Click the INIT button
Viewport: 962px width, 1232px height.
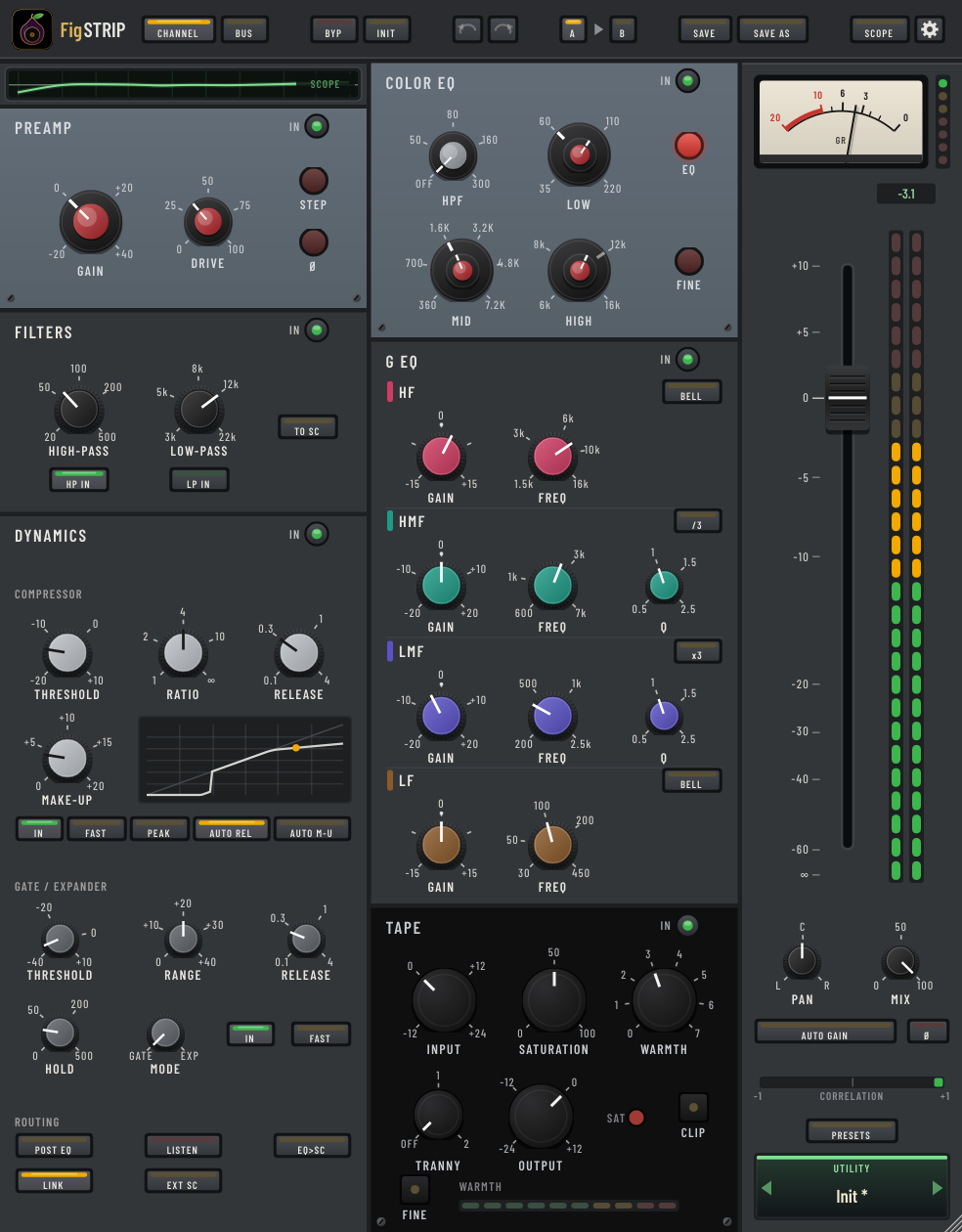(387, 29)
